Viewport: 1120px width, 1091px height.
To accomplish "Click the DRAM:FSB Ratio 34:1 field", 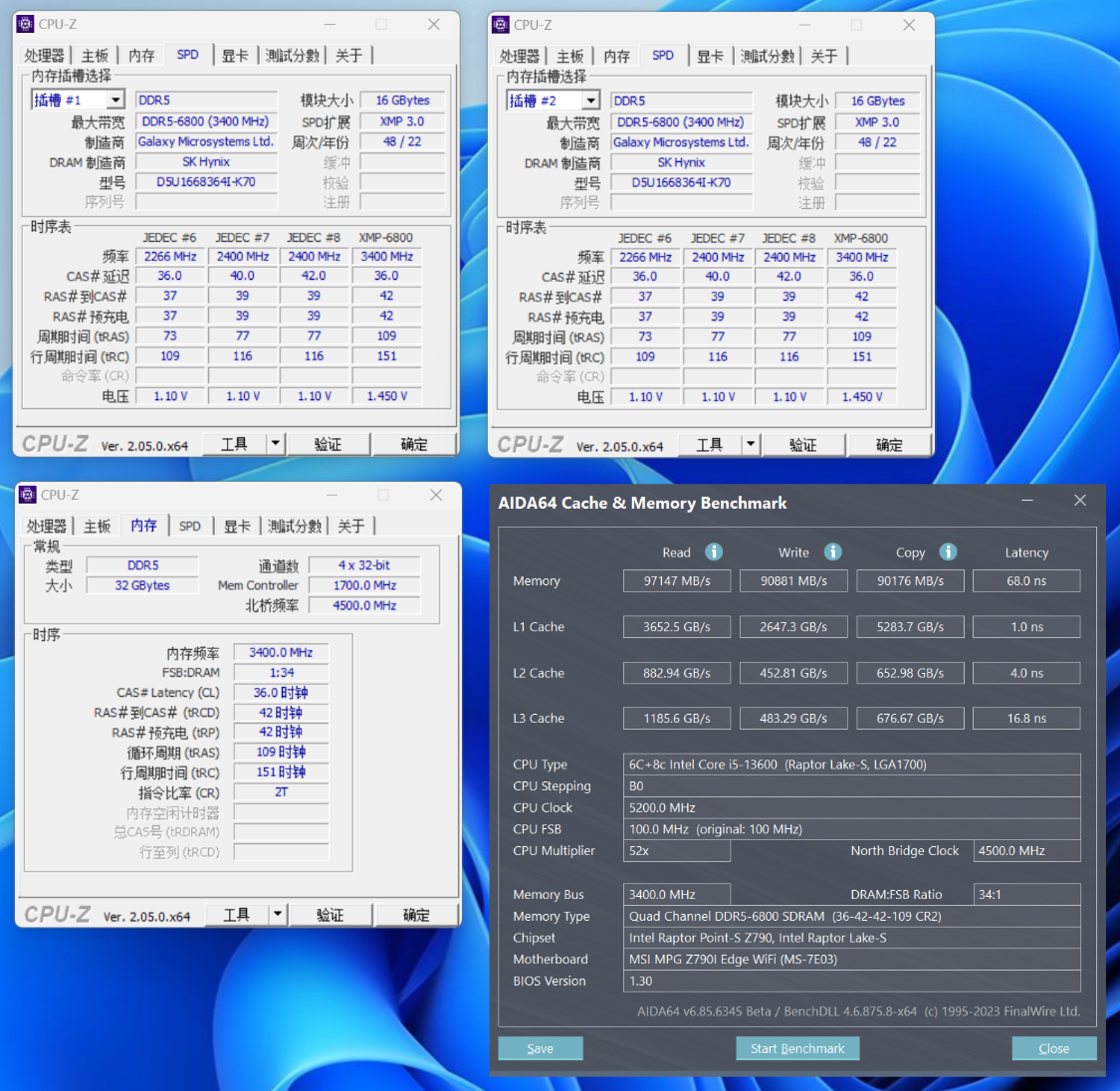I will point(1026,894).
